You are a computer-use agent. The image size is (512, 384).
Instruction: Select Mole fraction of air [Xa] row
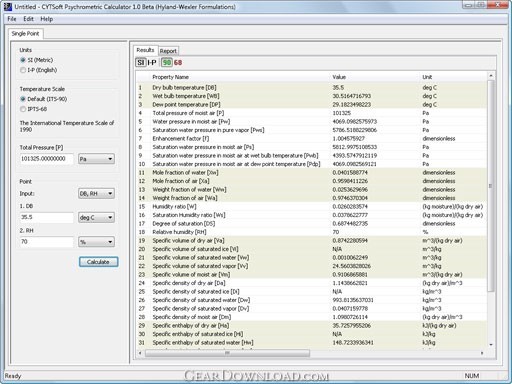(312, 181)
